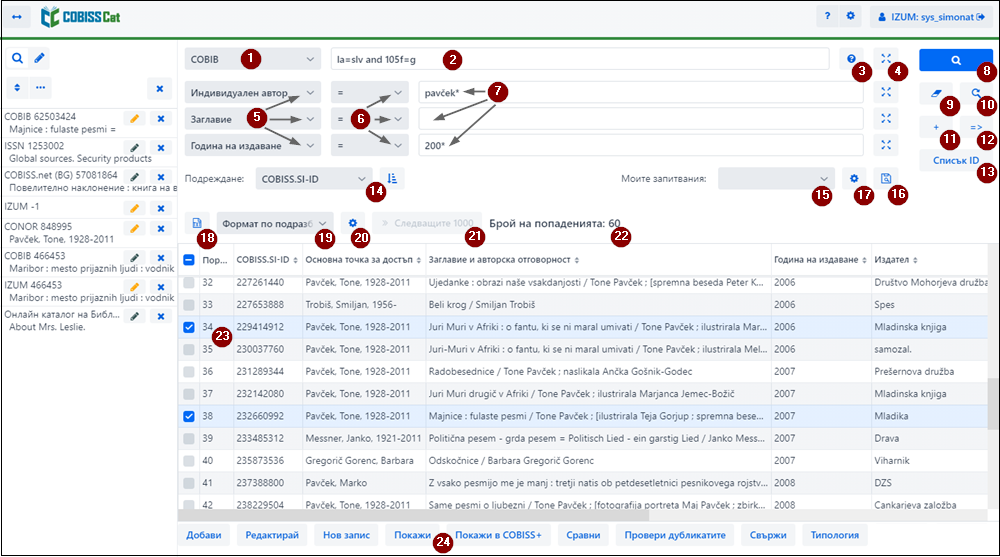Open sidebar more options ellipsis
The width and height of the screenshot is (1000, 557).
point(41,87)
